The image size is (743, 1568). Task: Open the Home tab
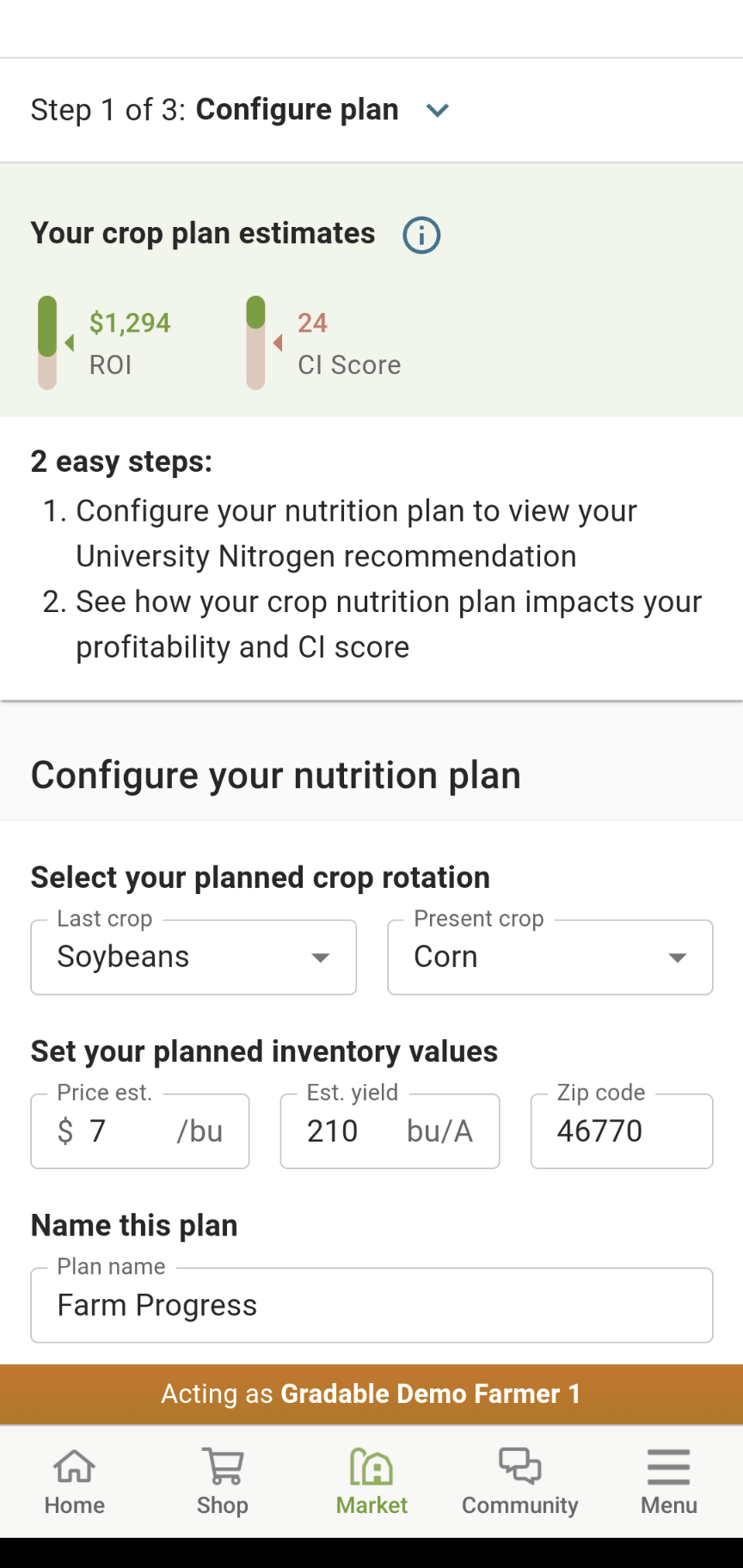pyautogui.click(x=75, y=1482)
